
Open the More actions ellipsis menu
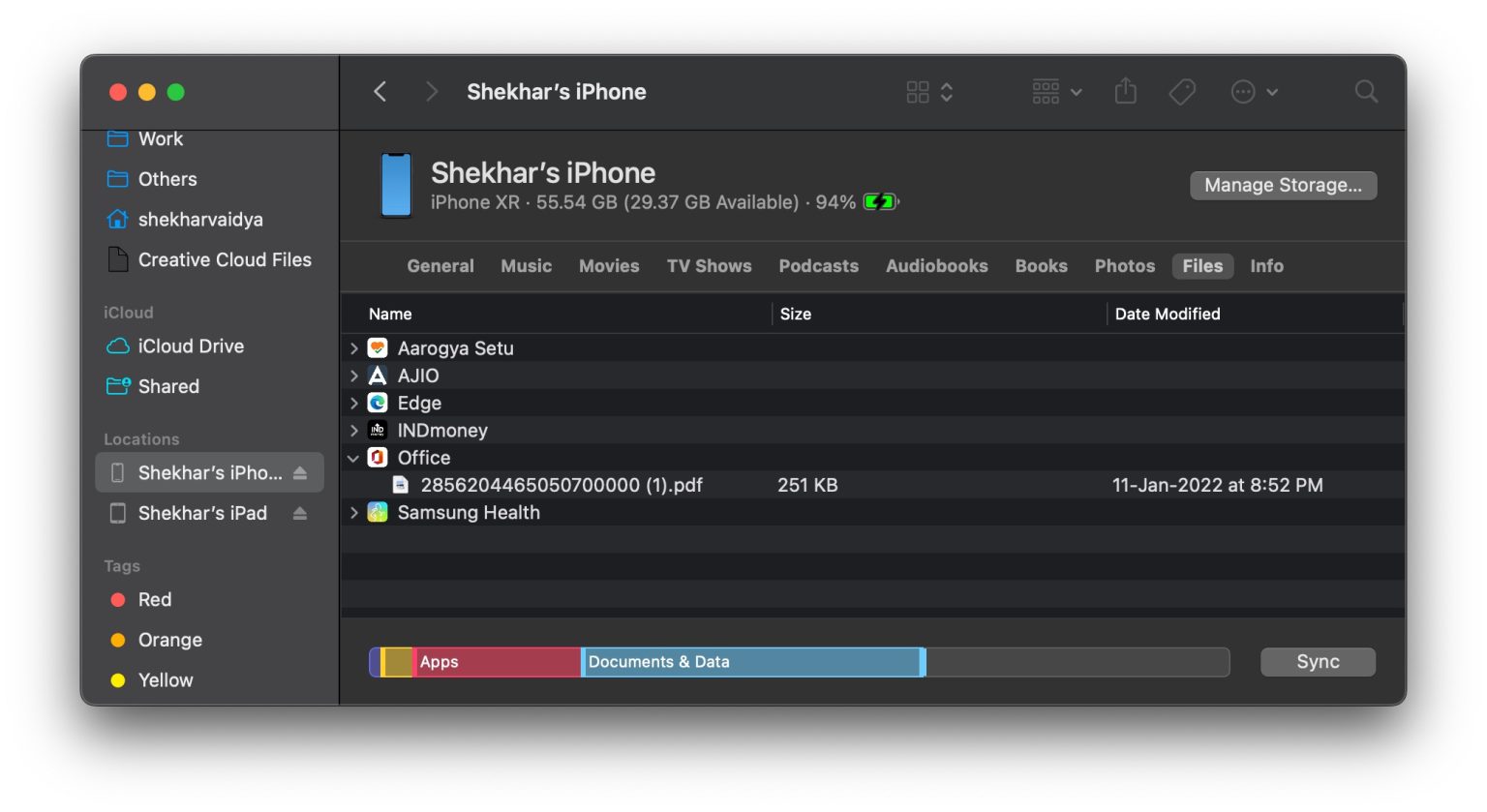tap(1254, 92)
